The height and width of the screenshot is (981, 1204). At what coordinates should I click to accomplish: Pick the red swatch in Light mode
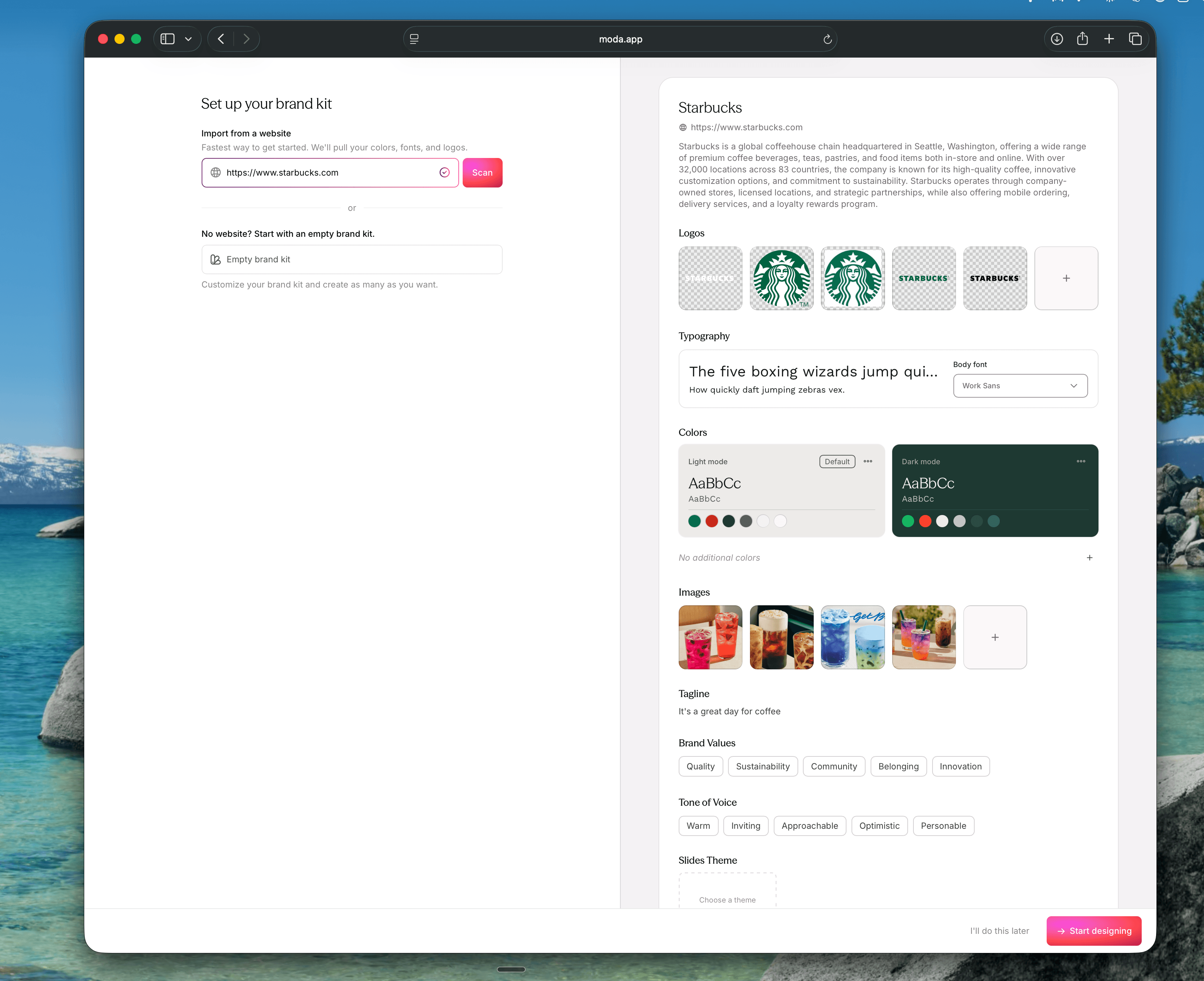click(712, 521)
